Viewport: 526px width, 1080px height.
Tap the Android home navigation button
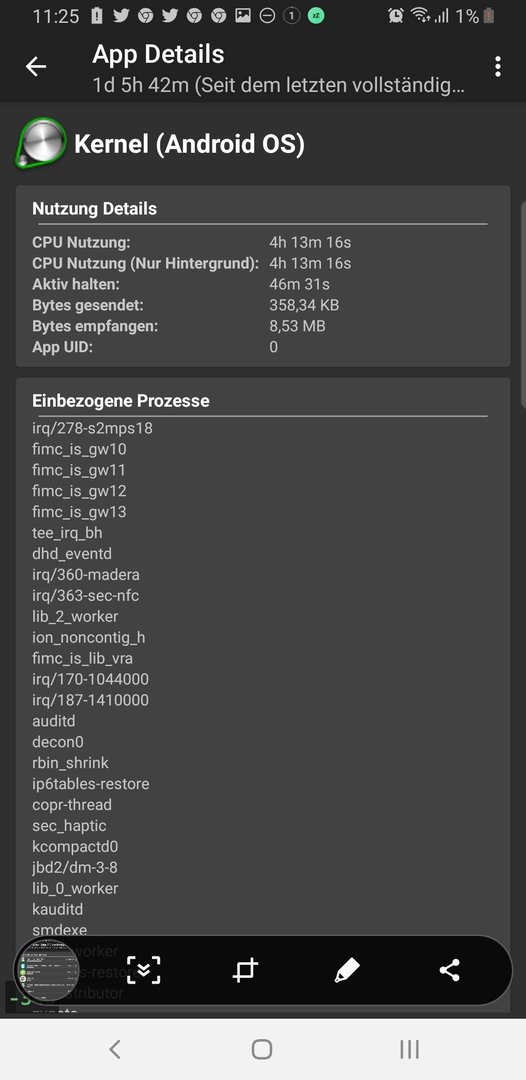coord(262,1049)
